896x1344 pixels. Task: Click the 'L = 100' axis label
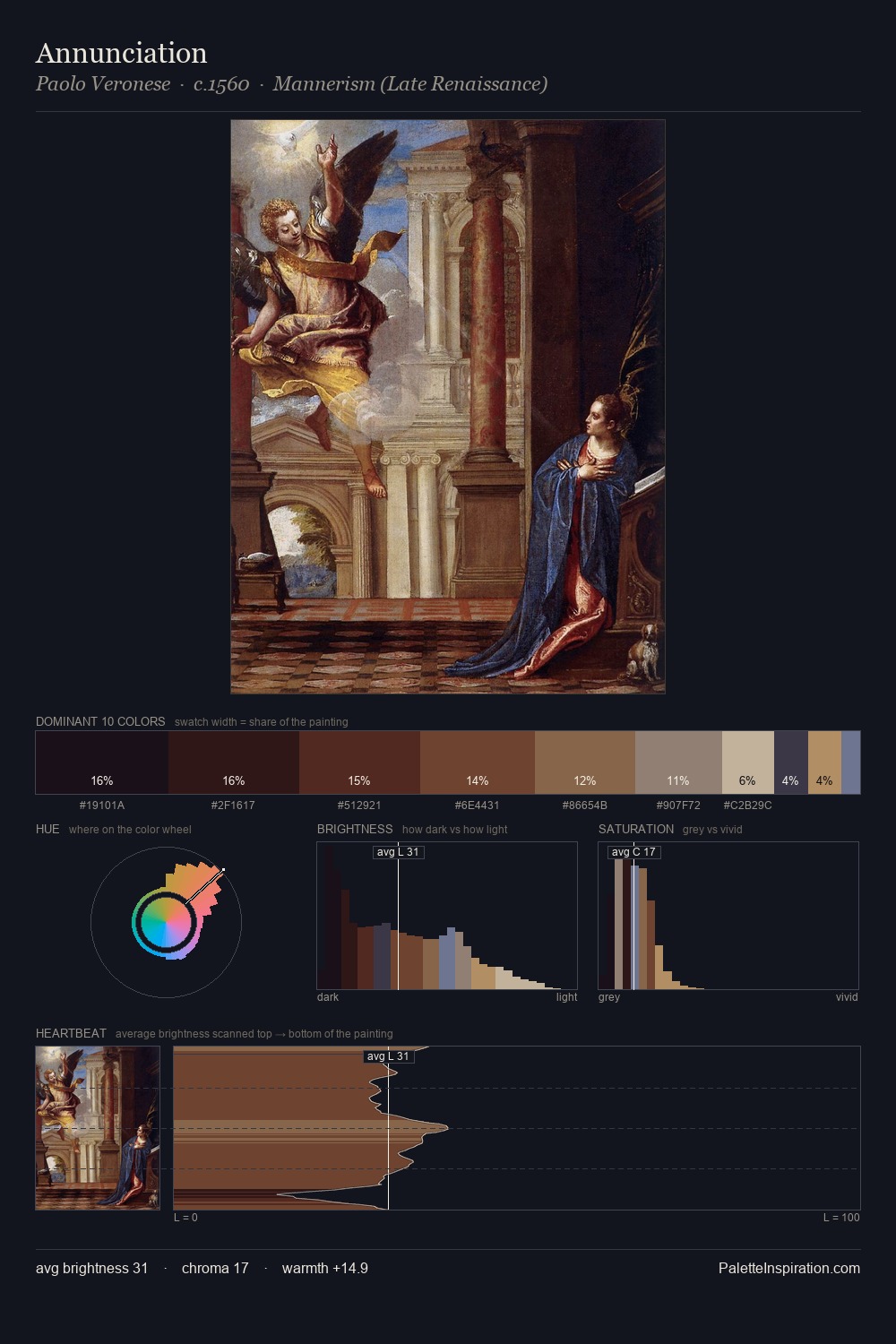point(841,1218)
